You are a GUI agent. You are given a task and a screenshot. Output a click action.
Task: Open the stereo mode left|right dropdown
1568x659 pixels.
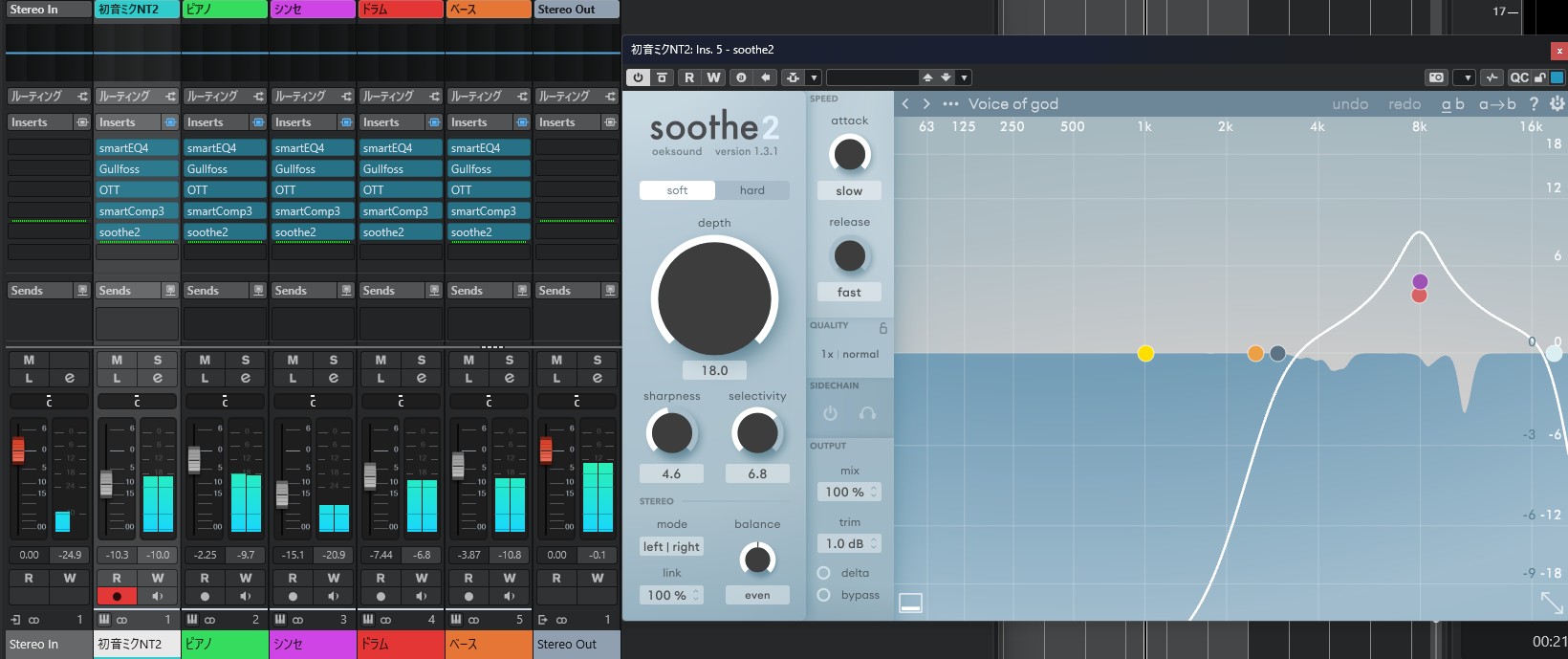671,547
